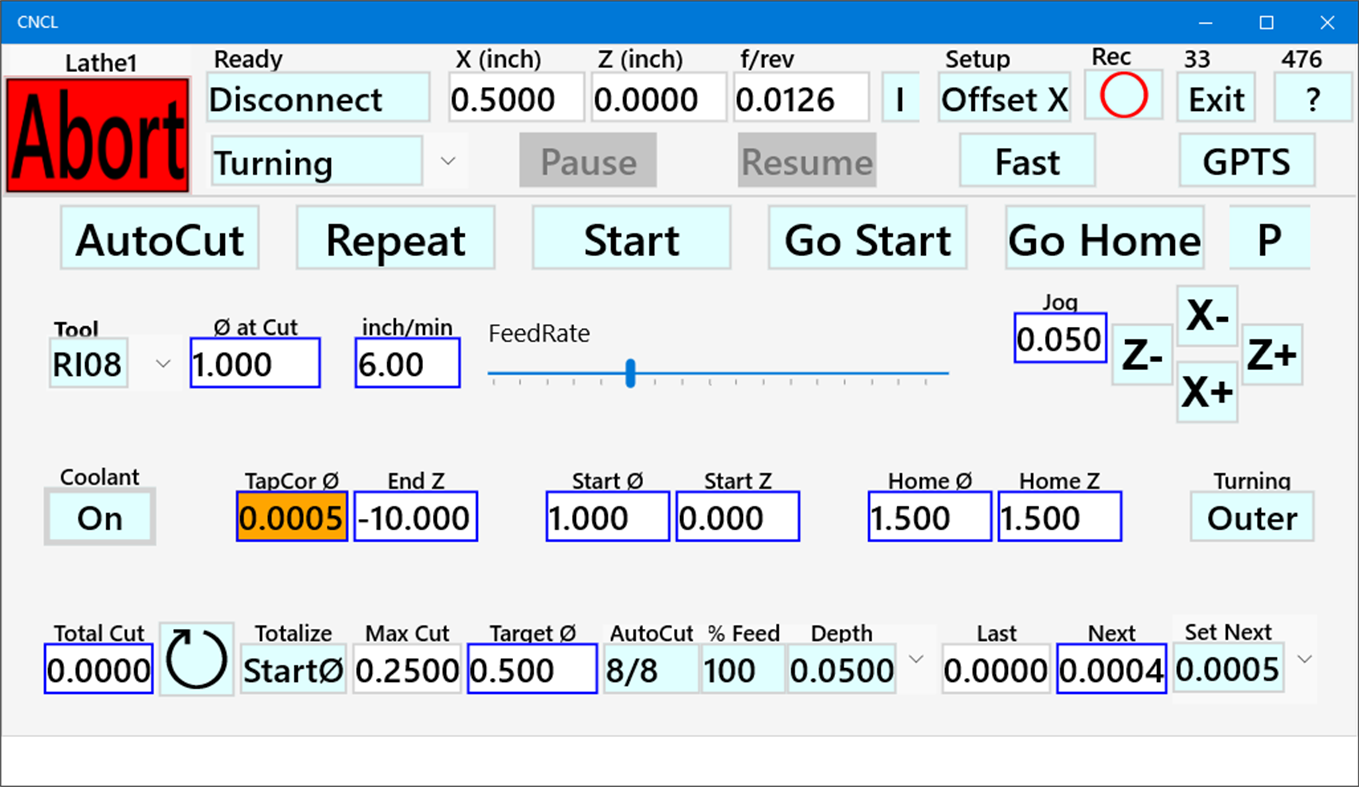Screen dimensions: 1359x787
Task: Click Go Home to return the tool
Action: click(1104, 239)
